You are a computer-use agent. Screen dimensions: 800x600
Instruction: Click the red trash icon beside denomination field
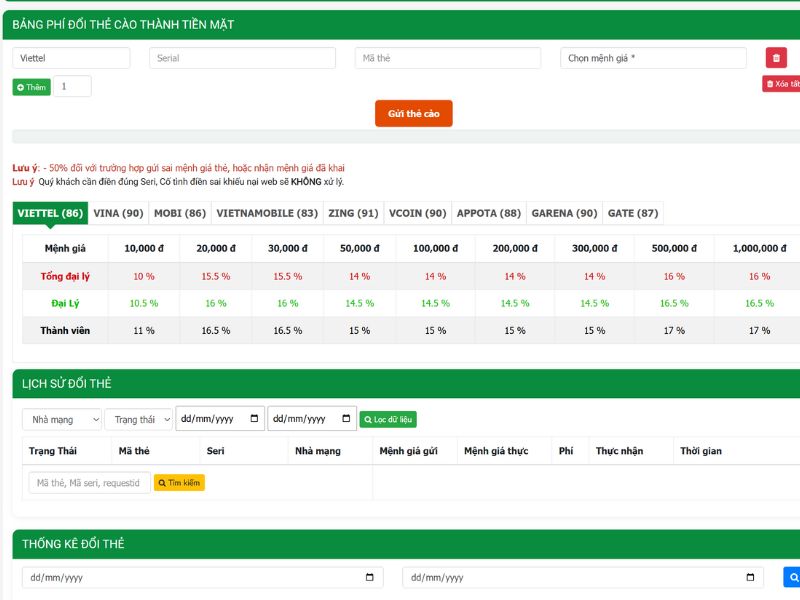click(x=776, y=58)
